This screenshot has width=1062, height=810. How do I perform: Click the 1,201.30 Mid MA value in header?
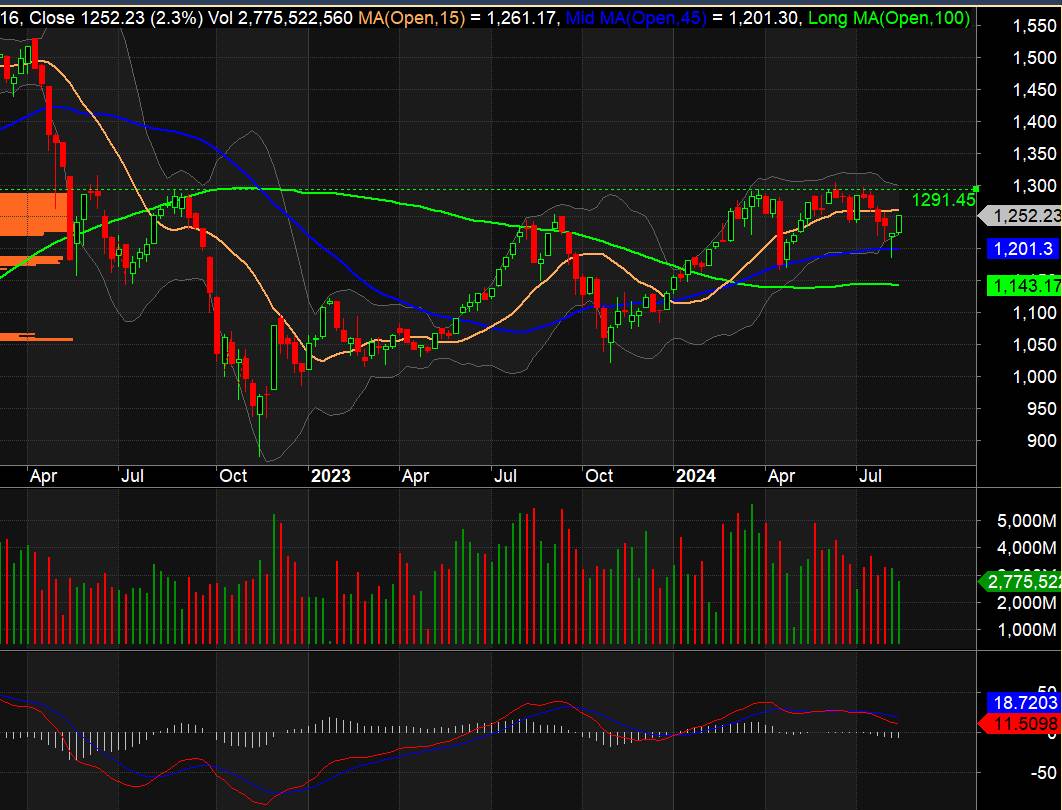[x=762, y=18]
